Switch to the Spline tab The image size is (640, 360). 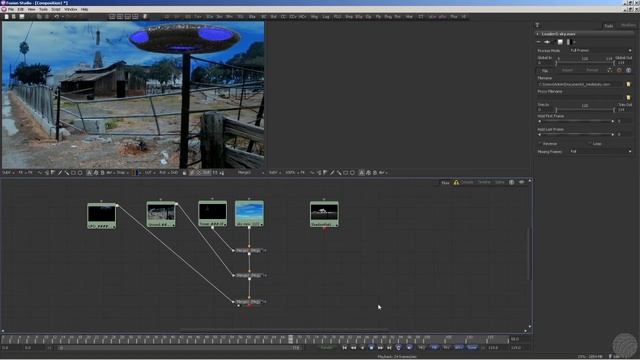pos(500,182)
